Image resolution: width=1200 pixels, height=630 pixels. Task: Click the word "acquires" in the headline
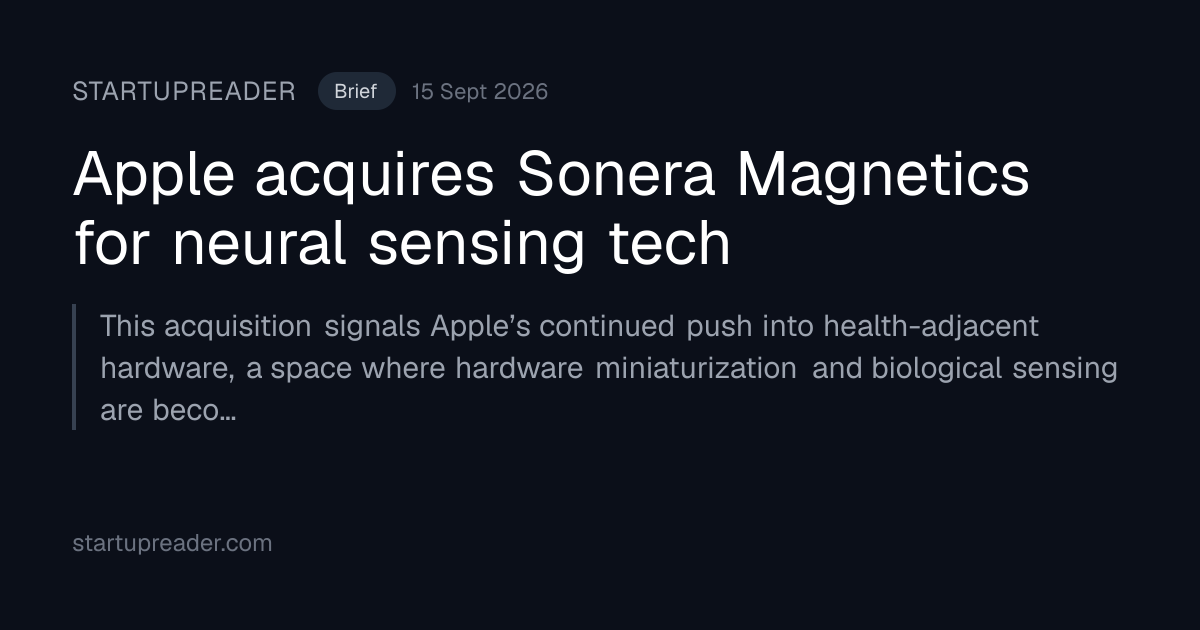coord(376,178)
